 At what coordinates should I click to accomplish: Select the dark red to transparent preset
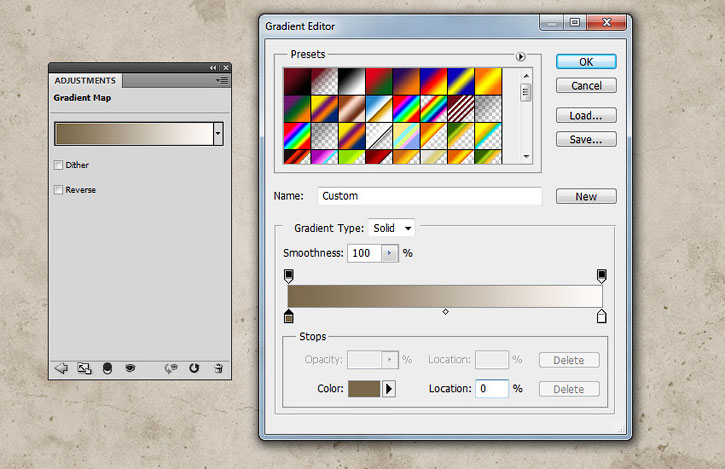coord(324,81)
